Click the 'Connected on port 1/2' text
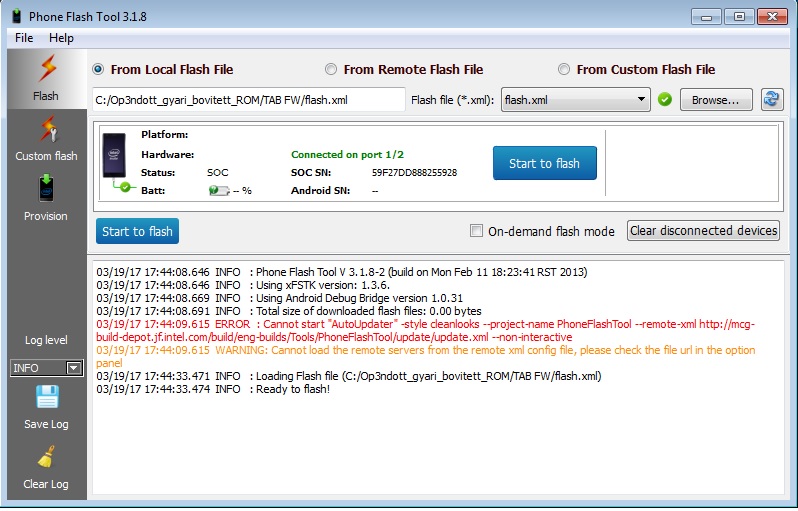 348,155
